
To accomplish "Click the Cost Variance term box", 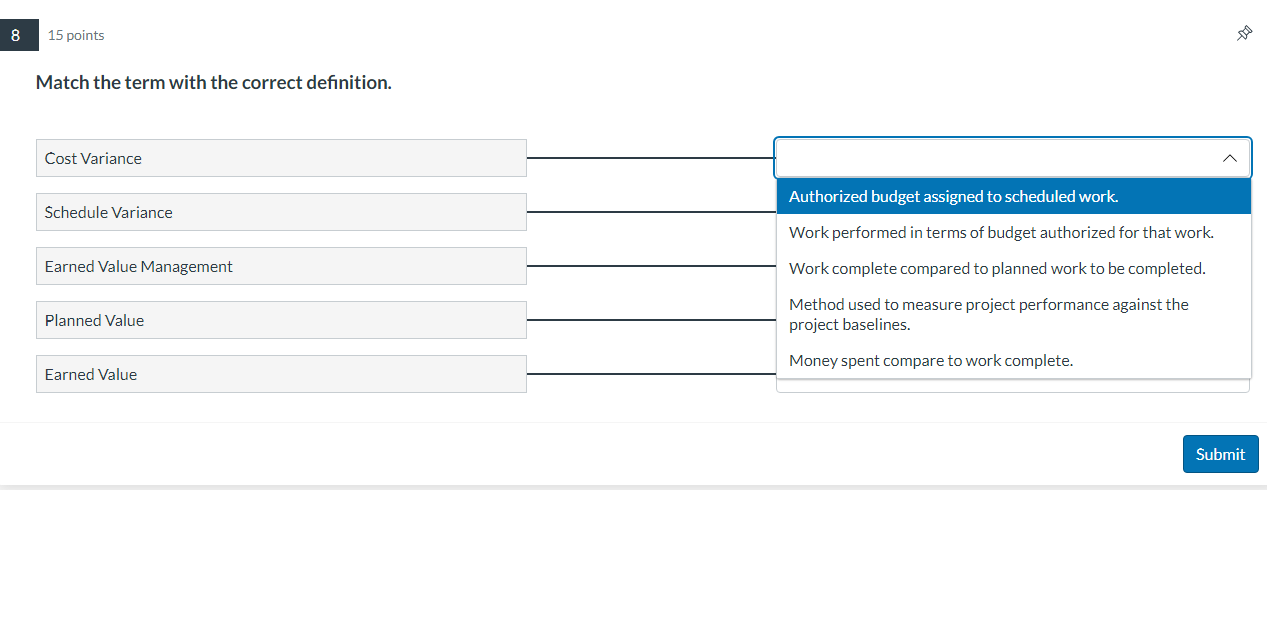I will click(x=281, y=158).
